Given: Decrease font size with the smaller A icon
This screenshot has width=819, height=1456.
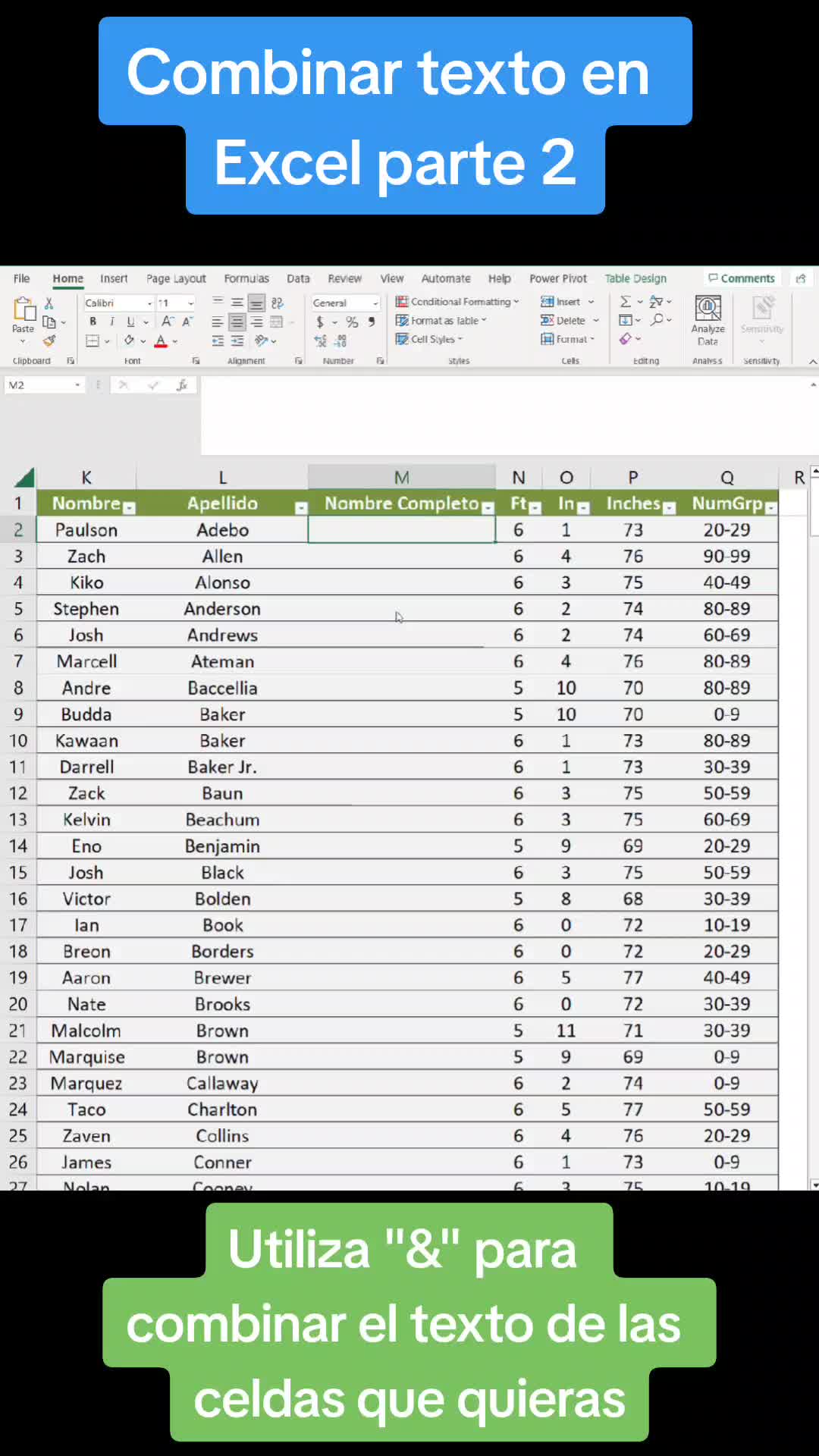Looking at the screenshot, I should 187,322.
